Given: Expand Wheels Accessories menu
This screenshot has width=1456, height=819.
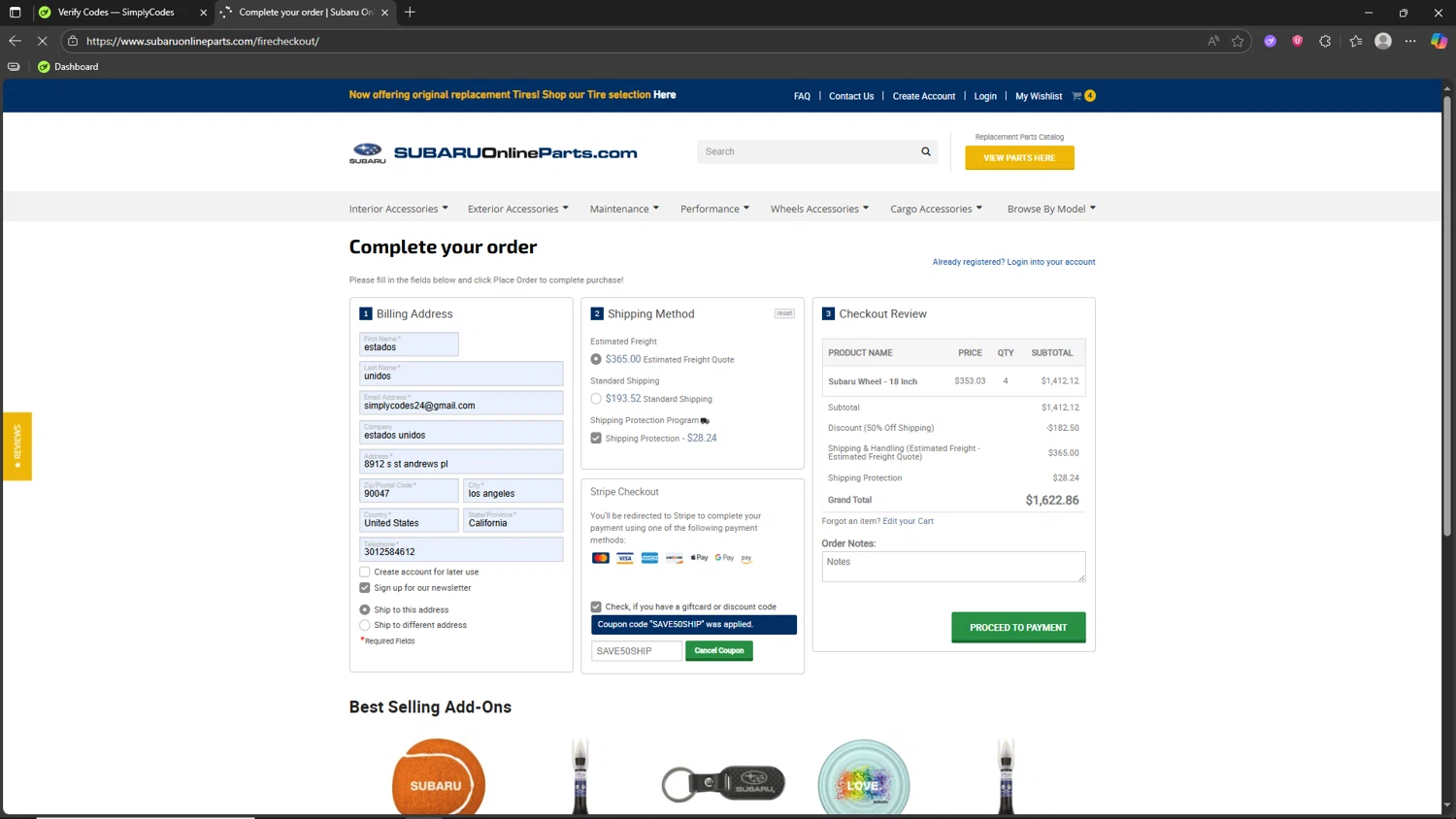Looking at the screenshot, I should coord(819,209).
